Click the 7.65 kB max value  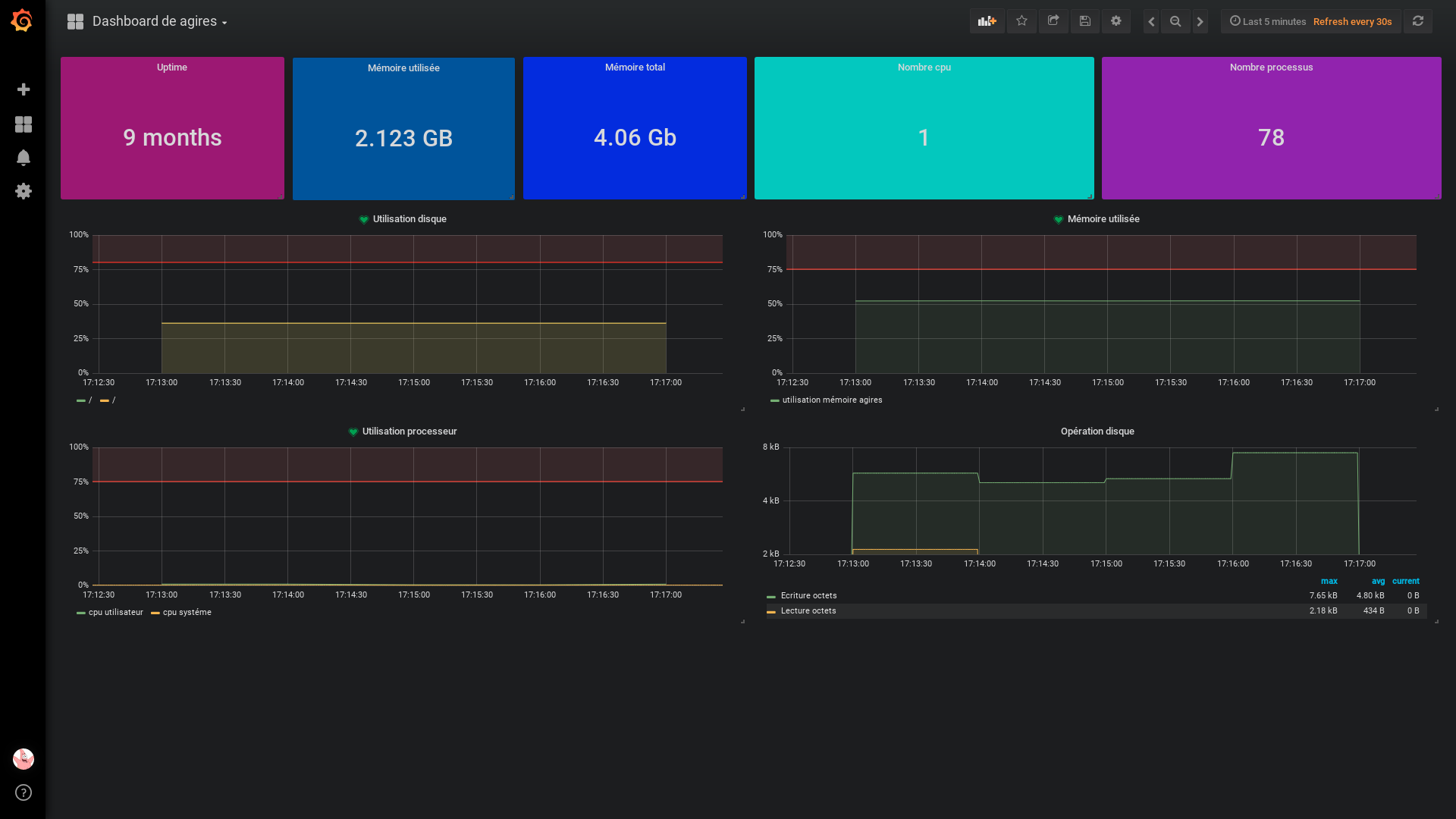(x=1323, y=595)
